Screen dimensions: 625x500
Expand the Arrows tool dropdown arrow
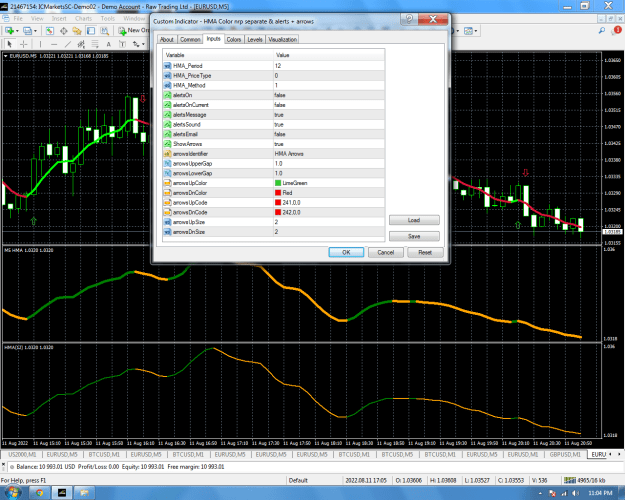143,44
